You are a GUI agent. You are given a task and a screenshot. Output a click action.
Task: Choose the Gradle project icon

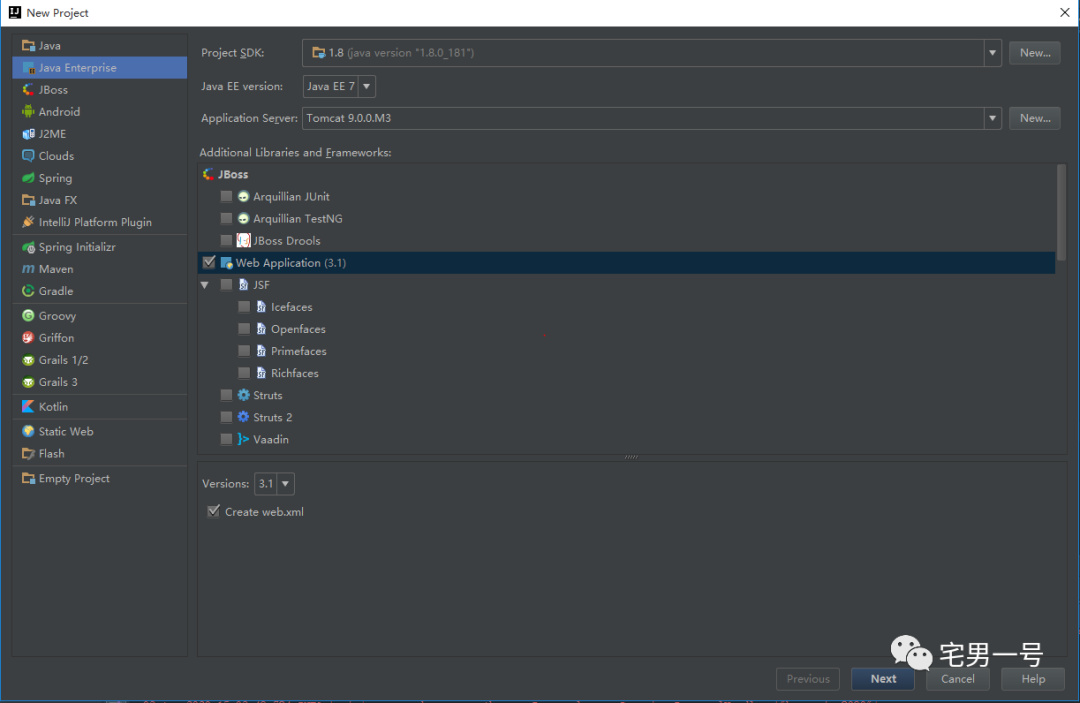[28, 291]
